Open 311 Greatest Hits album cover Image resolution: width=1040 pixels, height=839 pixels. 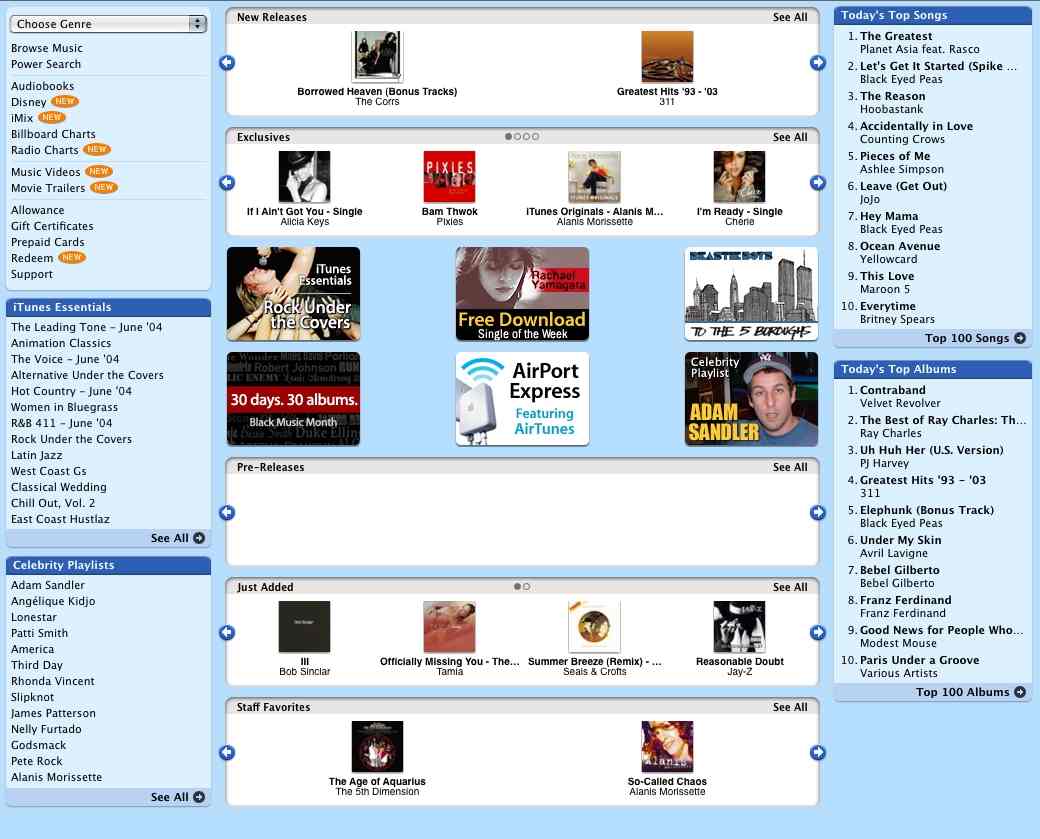(x=667, y=56)
